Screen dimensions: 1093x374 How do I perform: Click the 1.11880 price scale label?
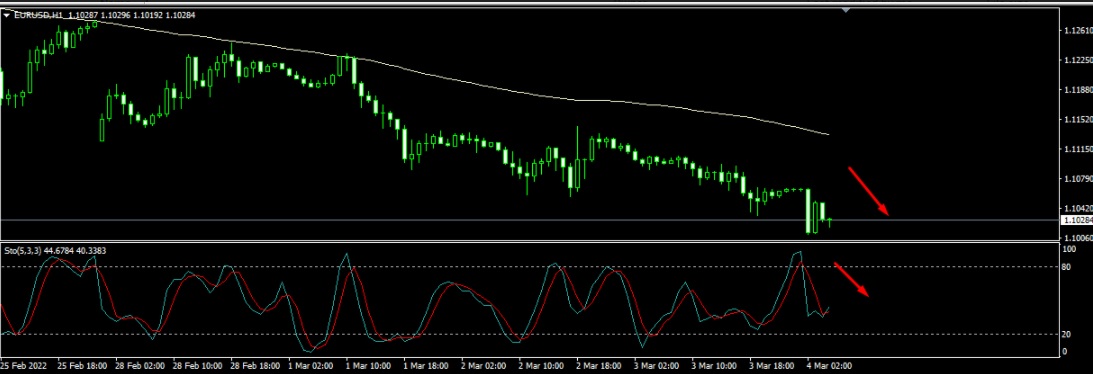tap(1077, 90)
